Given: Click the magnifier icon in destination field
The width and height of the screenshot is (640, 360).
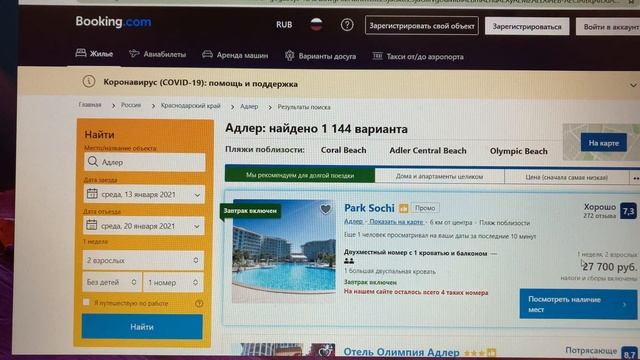Looking at the screenshot, I should coord(93,161).
